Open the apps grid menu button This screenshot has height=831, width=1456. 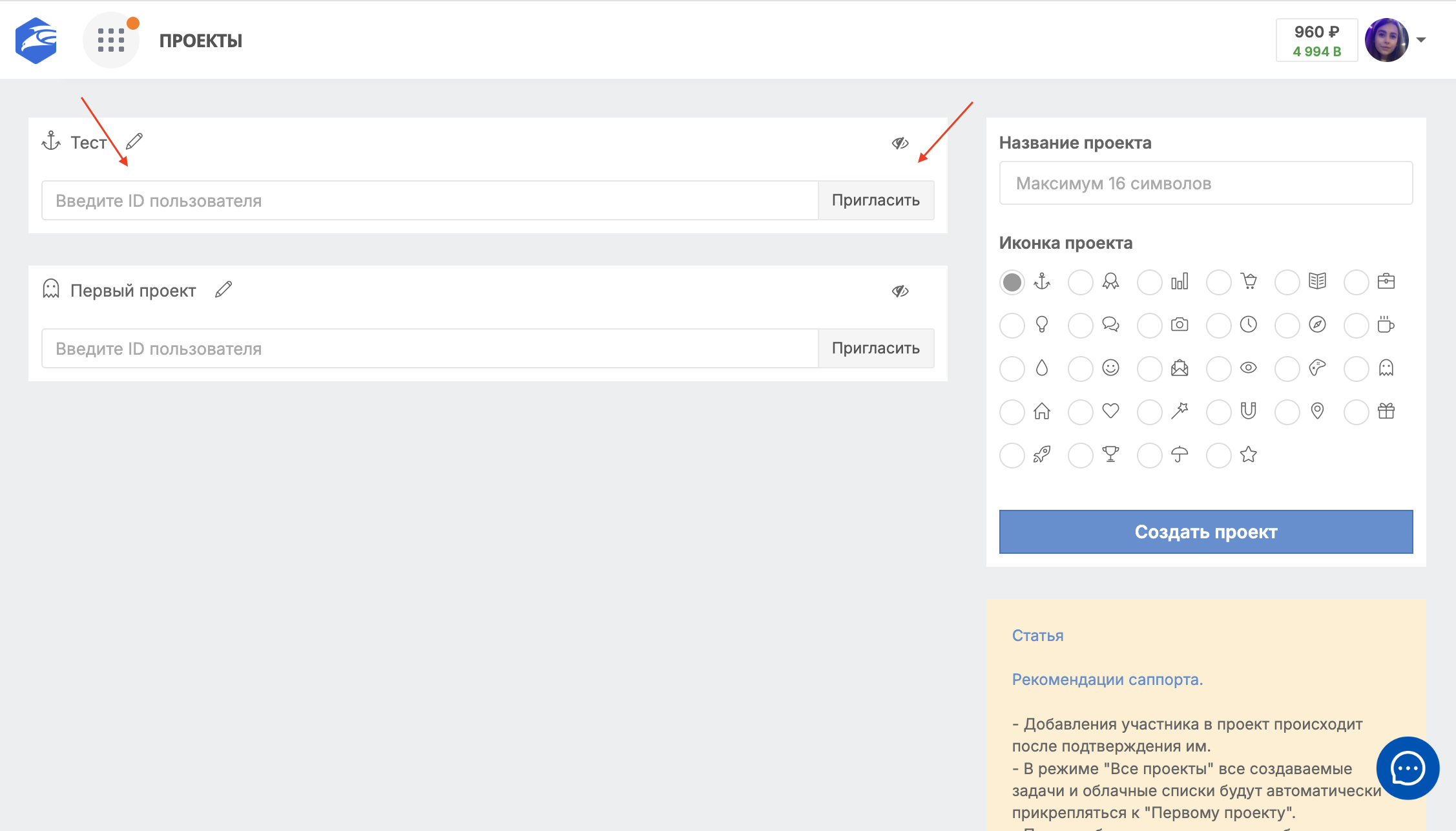tap(111, 40)
